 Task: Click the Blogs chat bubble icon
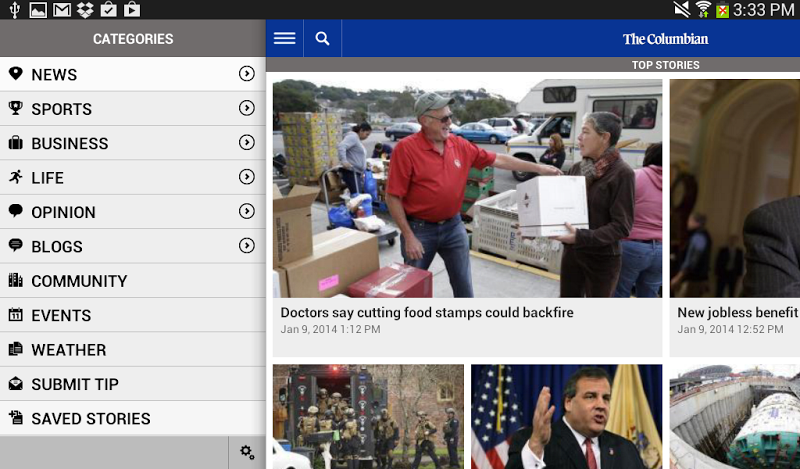(x=16, y=245)
